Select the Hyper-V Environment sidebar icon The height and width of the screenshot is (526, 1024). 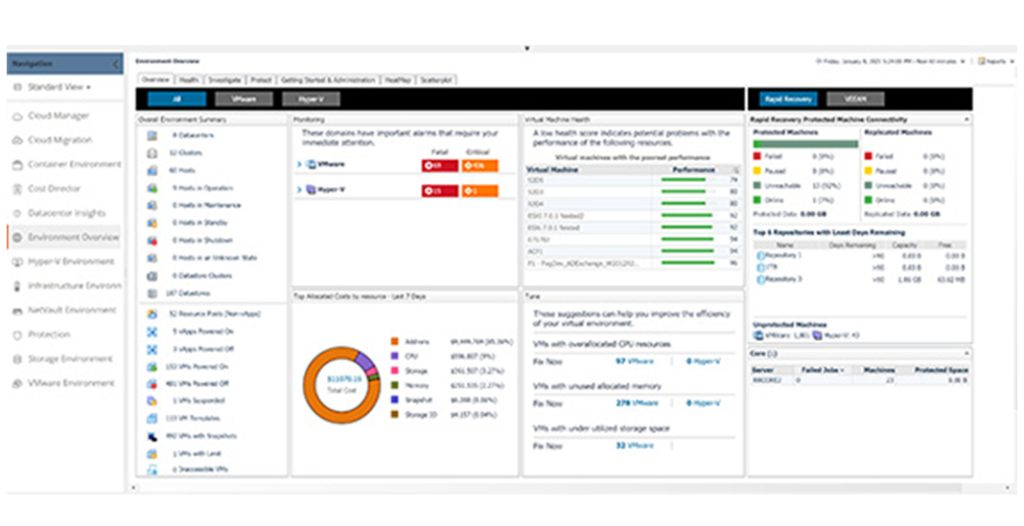pyautogui.click(x=18, y=262)
